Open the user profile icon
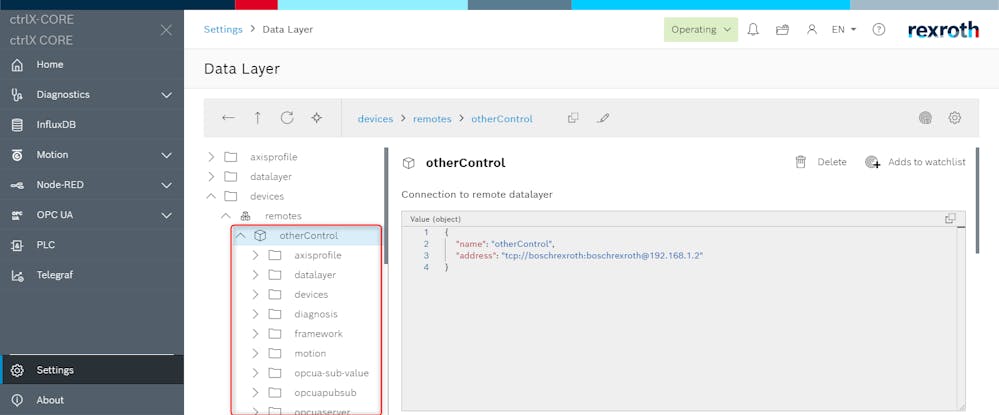 coord(812,29)
